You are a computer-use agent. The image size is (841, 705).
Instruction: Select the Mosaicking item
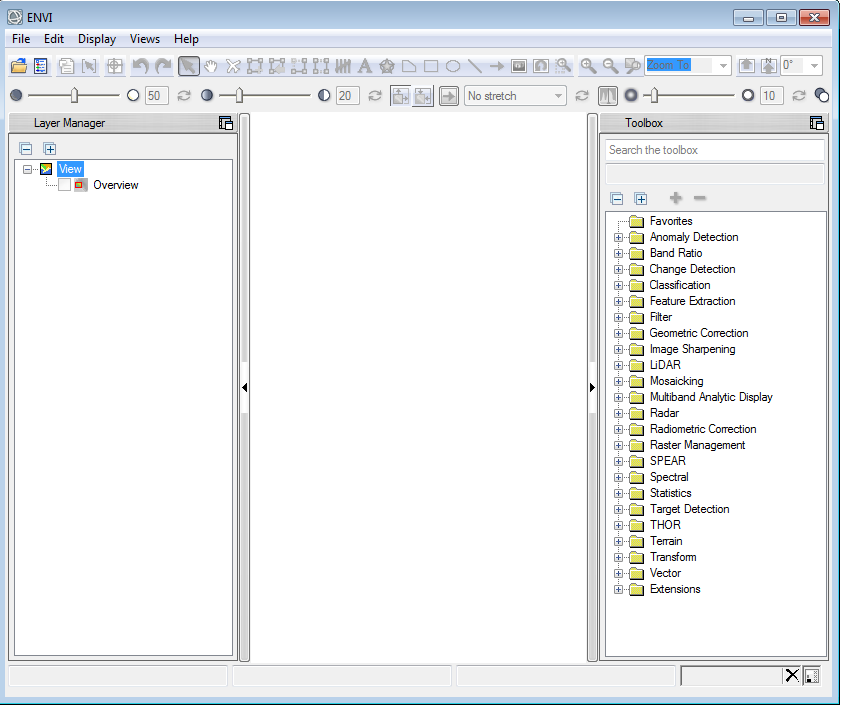tap(676, 381)
